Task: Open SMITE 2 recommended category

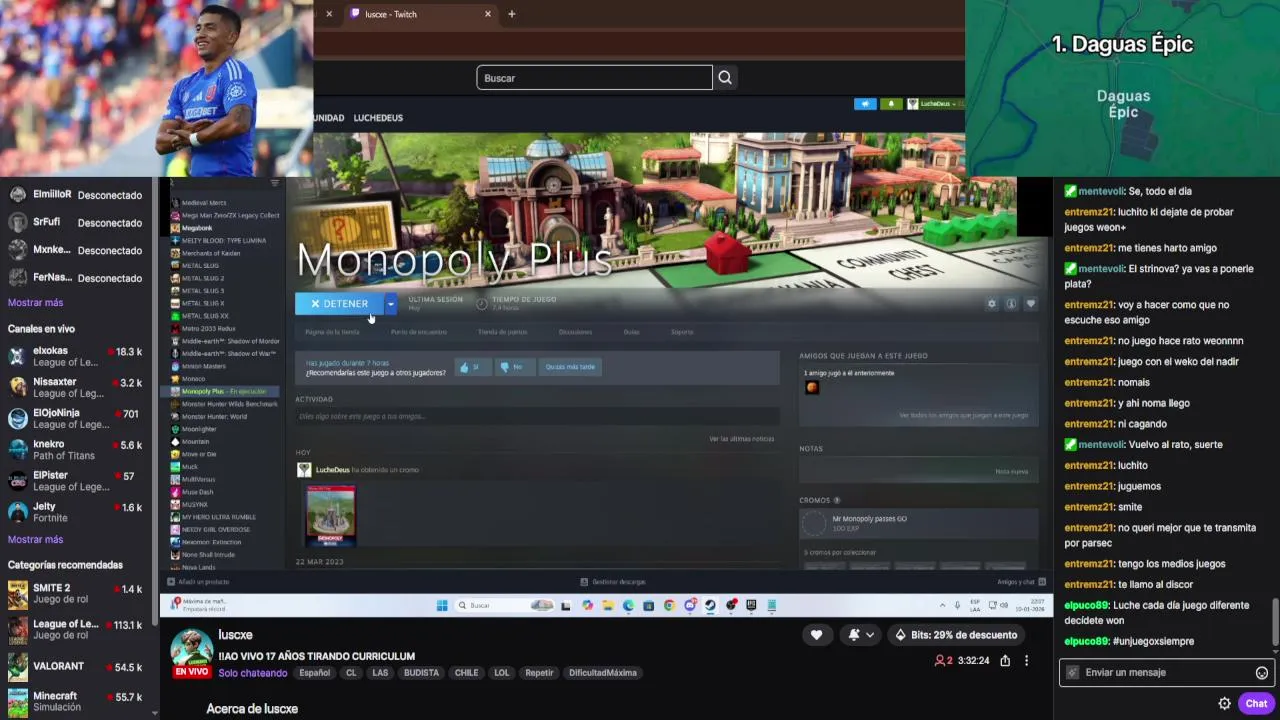Action: pyautogui.click(x=77, y=594)
